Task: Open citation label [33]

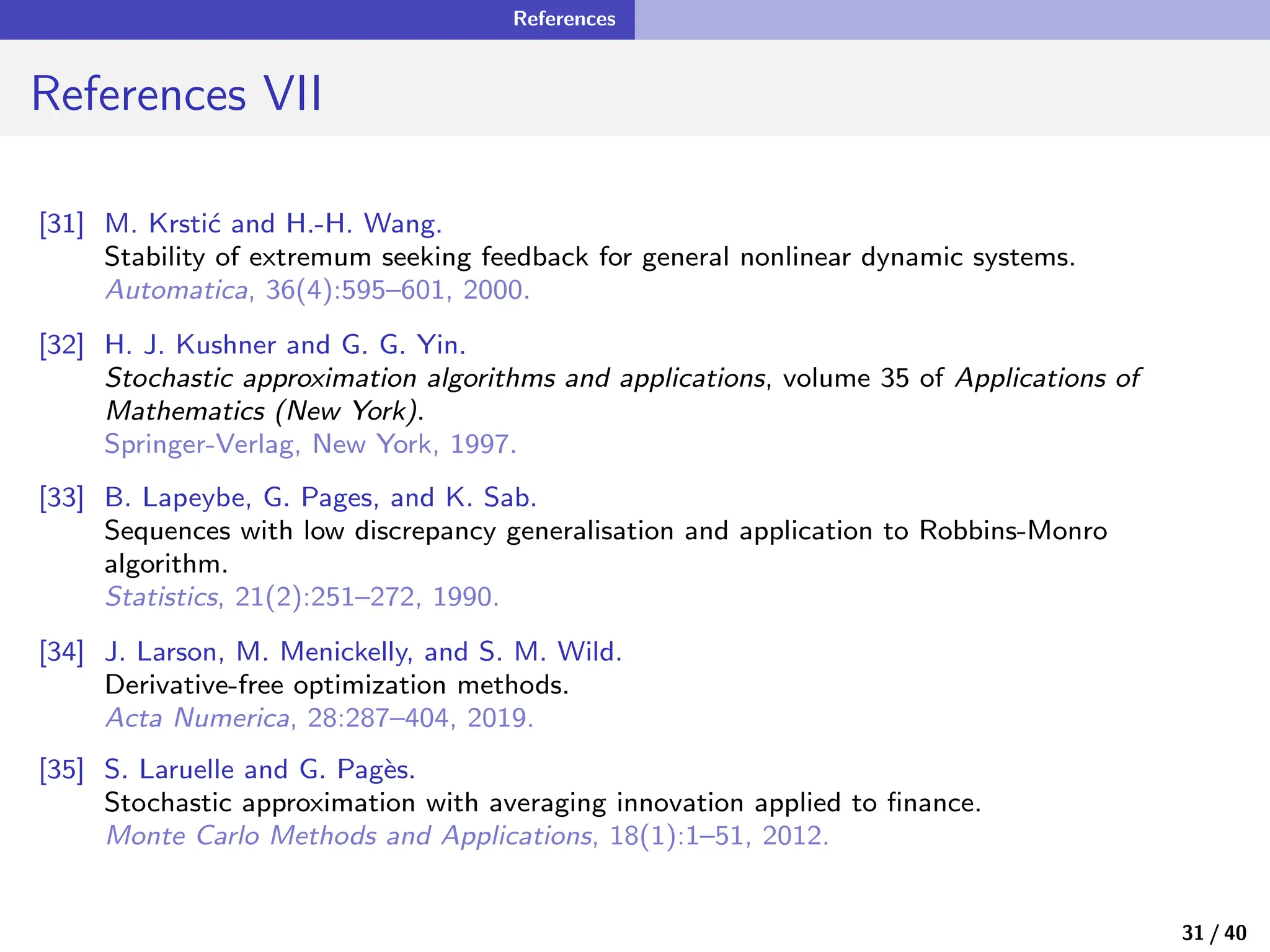Action: click(x=61, y=498)
